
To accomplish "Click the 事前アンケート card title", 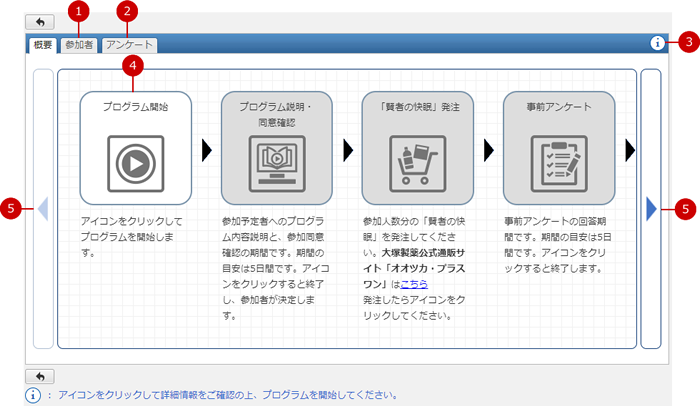I will coord(559,105).
